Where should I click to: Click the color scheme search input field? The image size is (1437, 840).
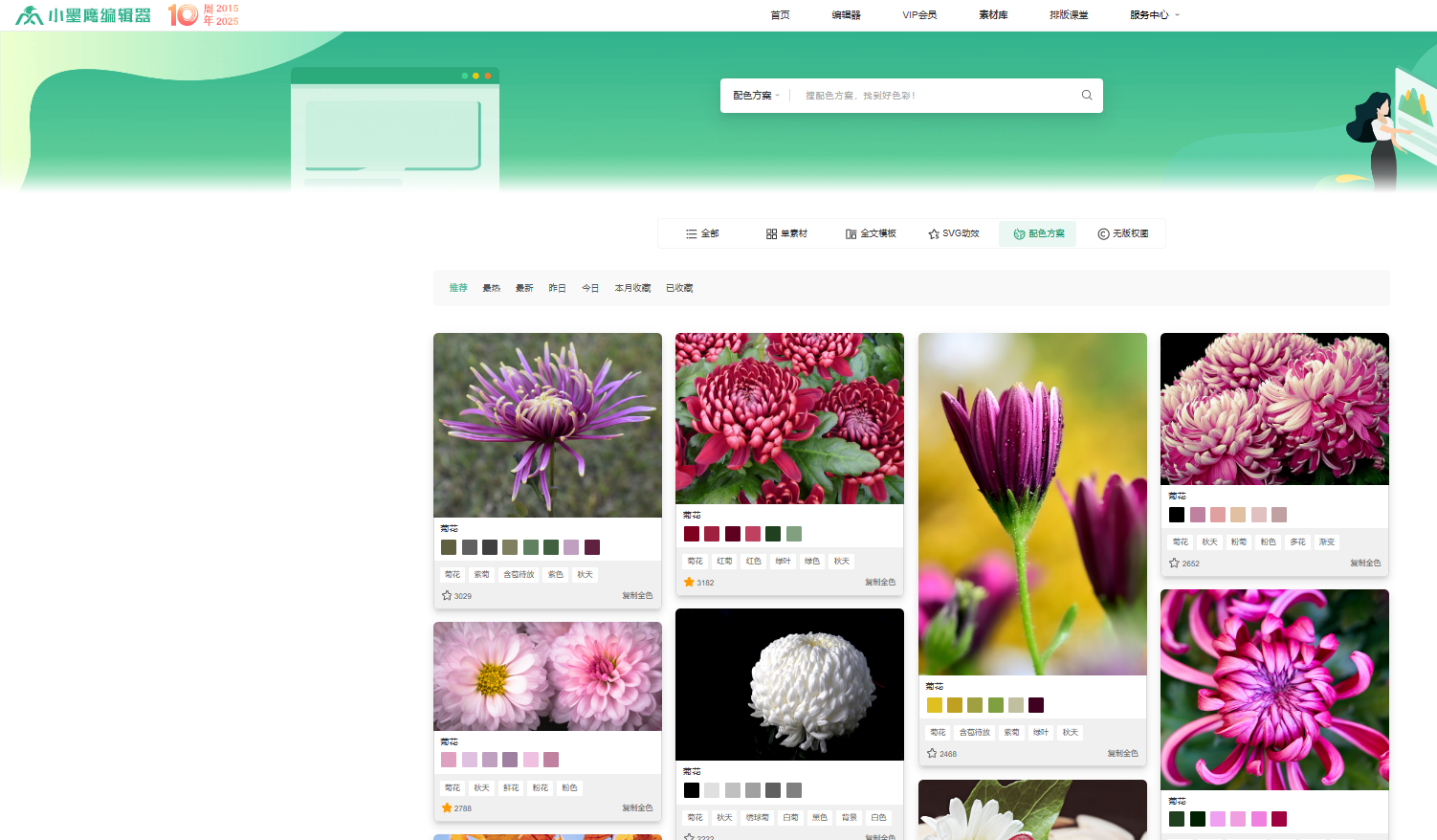(933, 96)
